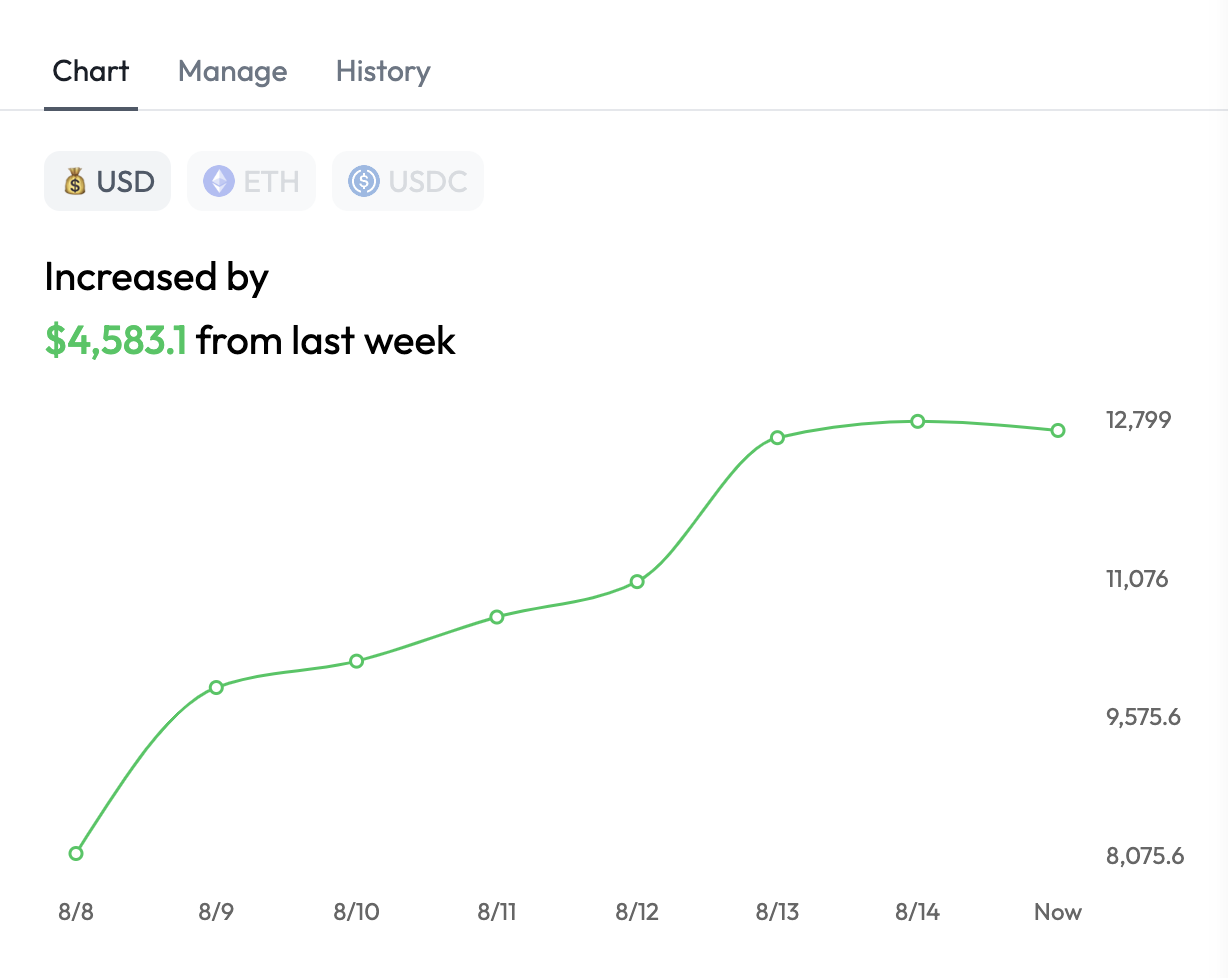Screen dimensions: 1228x978
Task: Click the Now x-axis label
Action: [x=1058, y=912]
